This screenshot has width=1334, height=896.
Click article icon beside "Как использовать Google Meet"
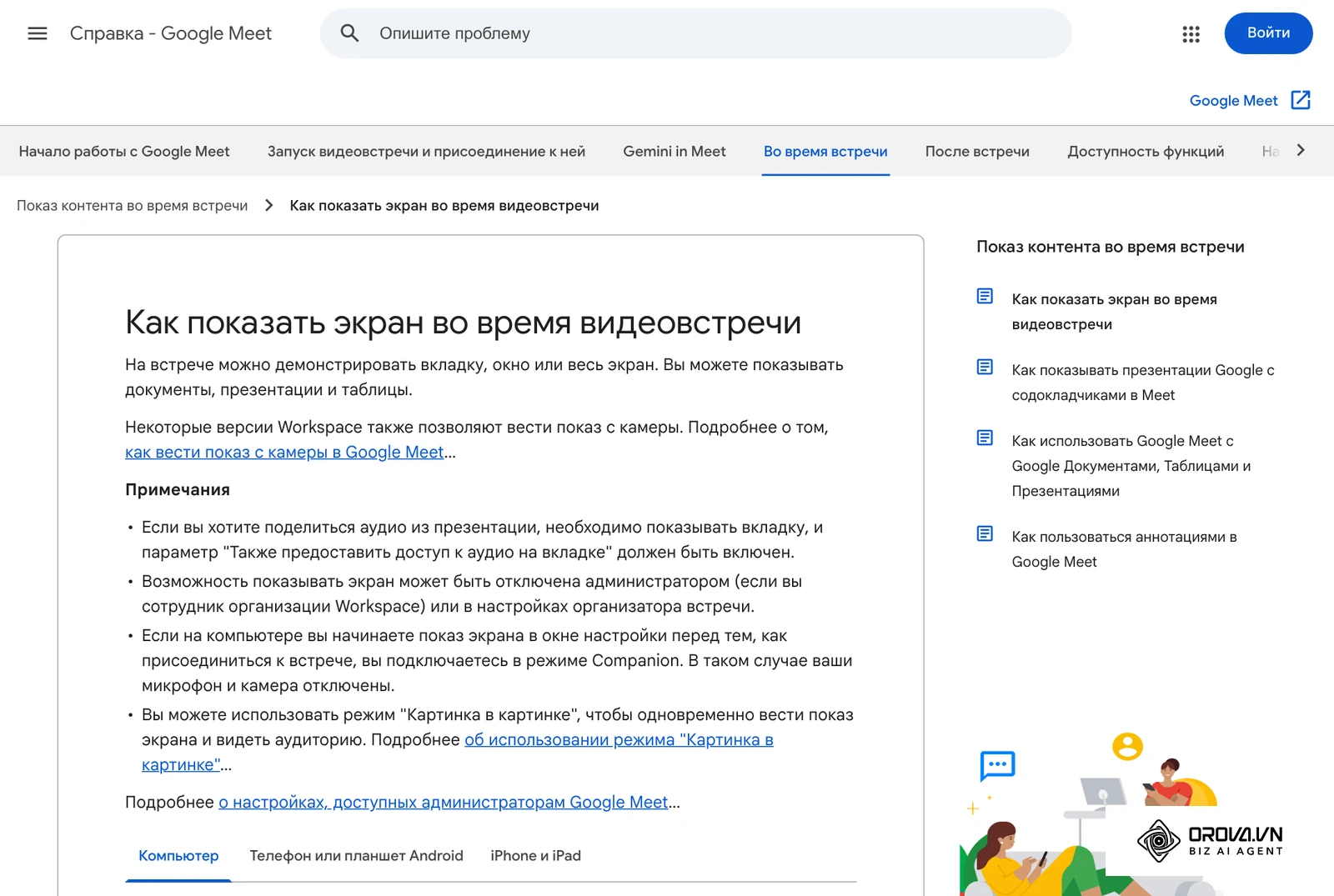point(985,438)
